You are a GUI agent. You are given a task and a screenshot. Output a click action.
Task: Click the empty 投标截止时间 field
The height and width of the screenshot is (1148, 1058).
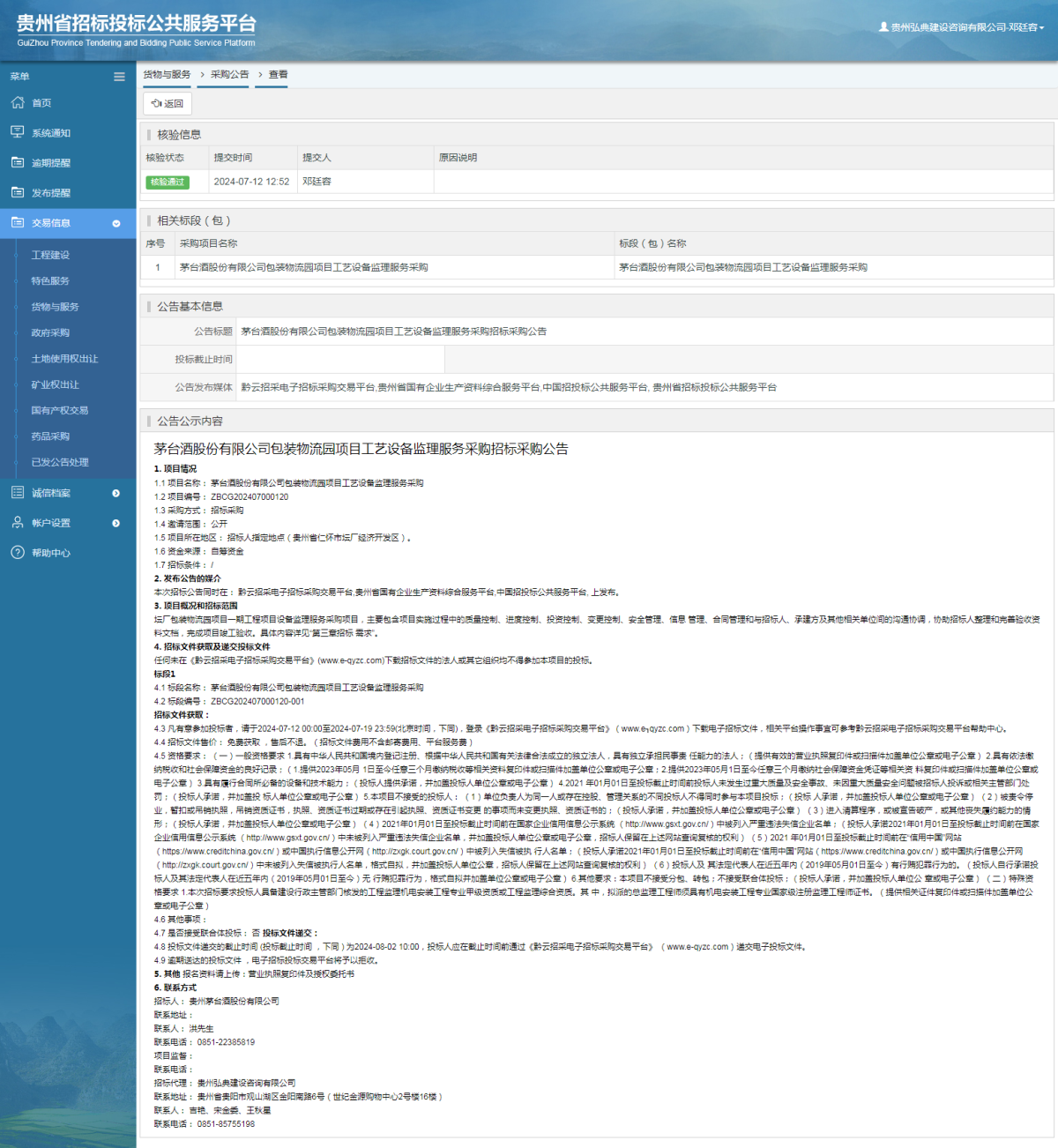340,359
